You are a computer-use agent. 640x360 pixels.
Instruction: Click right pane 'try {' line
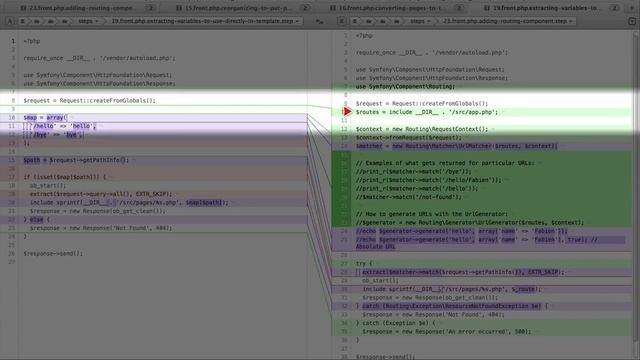coord(364,264)
